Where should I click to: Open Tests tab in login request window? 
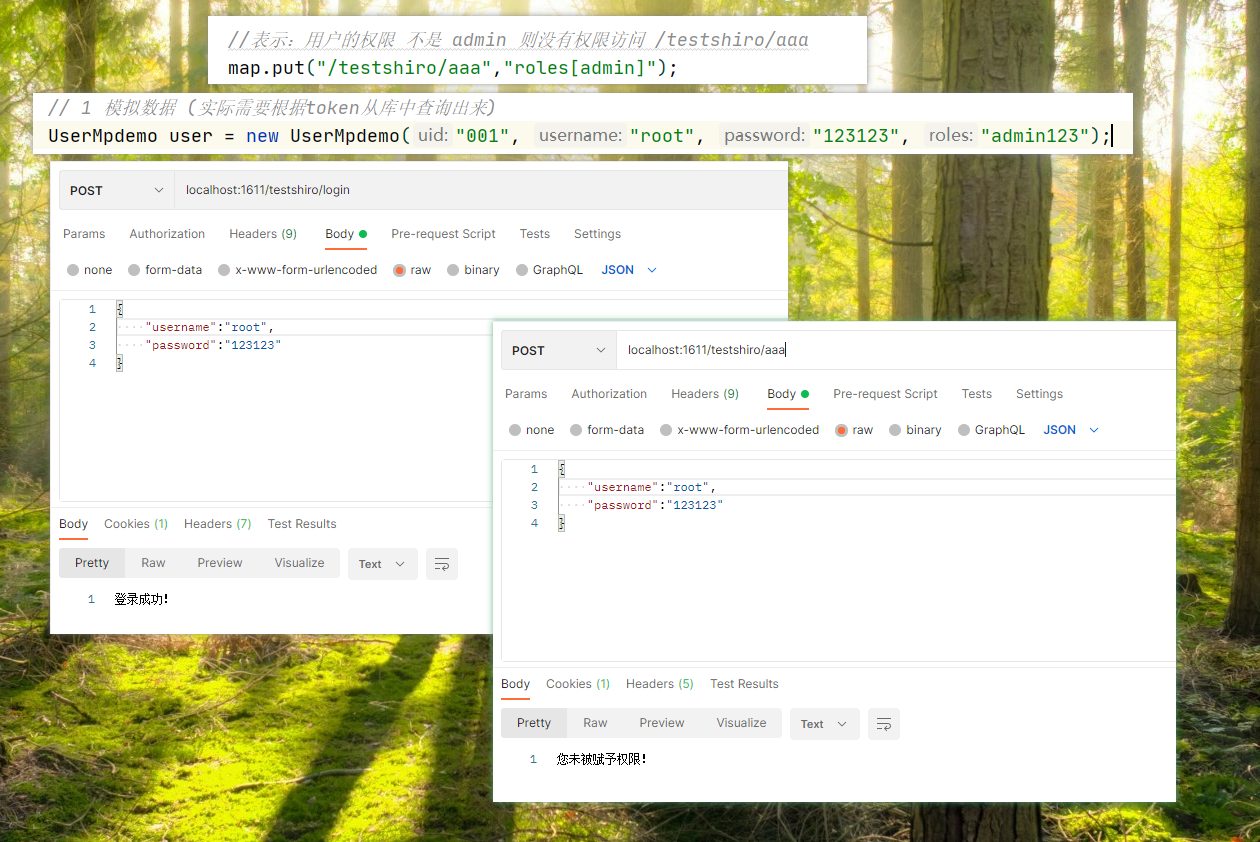click(x=535, y=234)
